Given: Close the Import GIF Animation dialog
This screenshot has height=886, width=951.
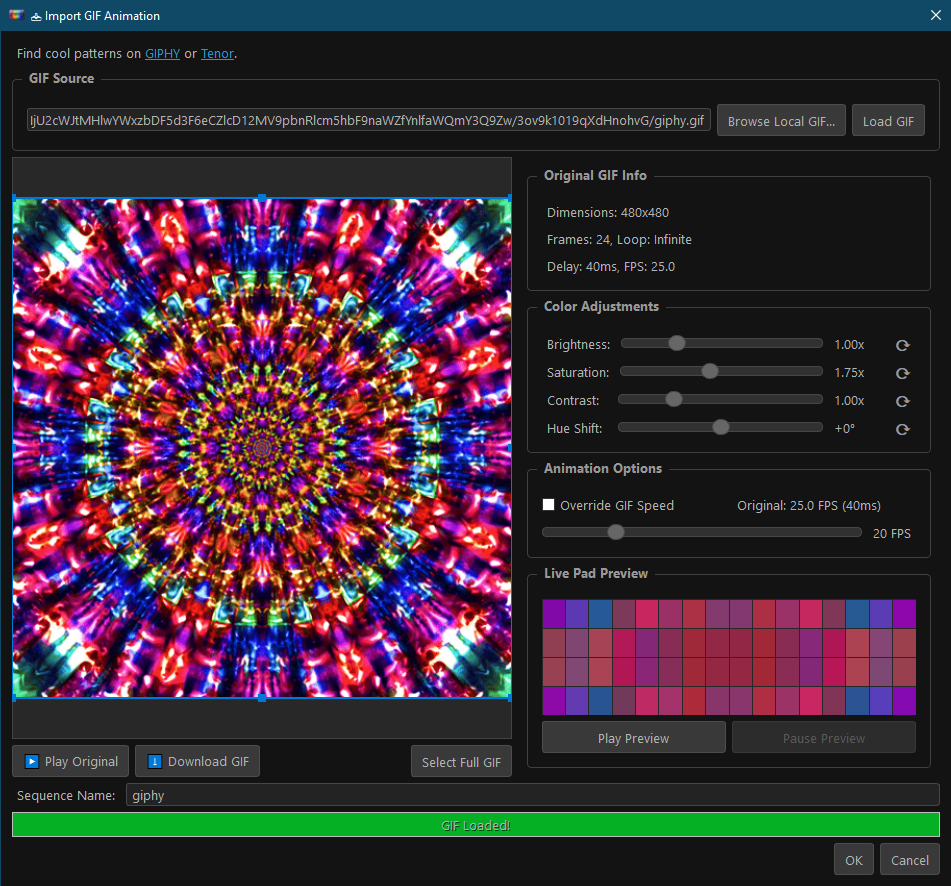Looking at the screenshot, I should point(934,16).
